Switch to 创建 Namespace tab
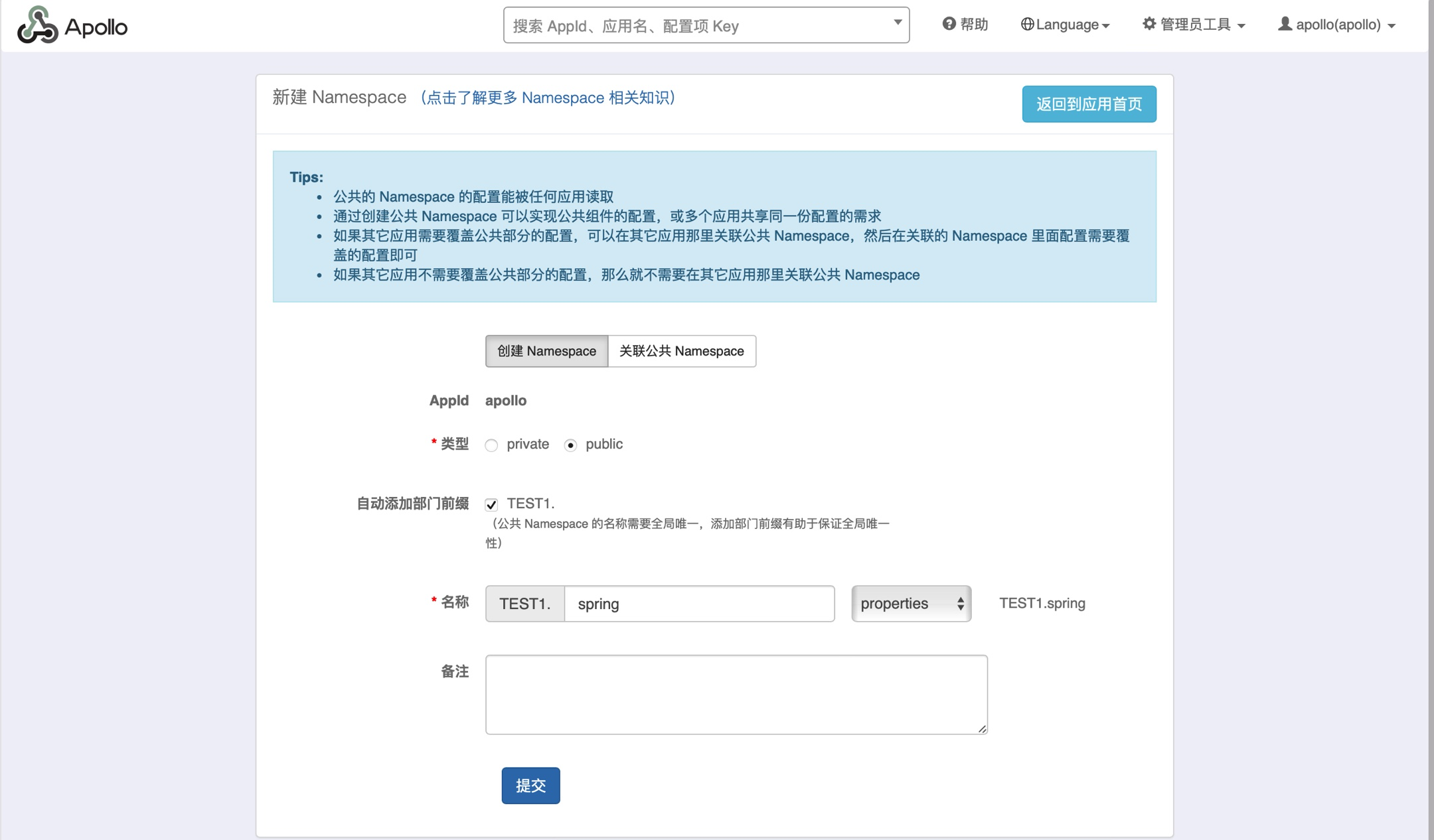The image size is (1434, 840). (x=546, y=351)
